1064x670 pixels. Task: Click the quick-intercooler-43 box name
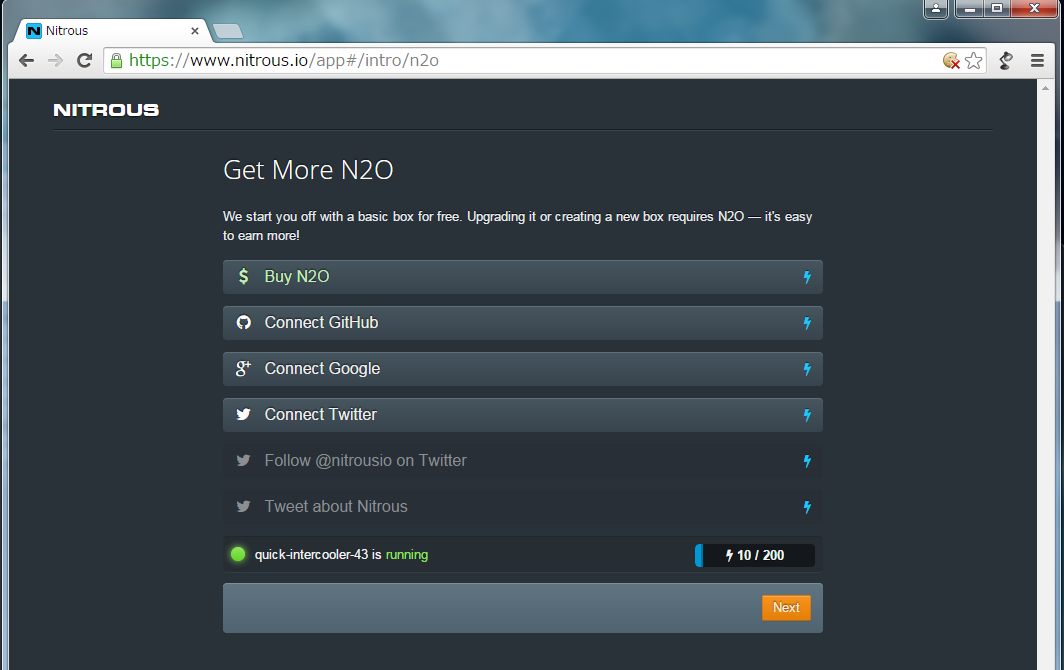pyautogui.click(x=311, y=555)
